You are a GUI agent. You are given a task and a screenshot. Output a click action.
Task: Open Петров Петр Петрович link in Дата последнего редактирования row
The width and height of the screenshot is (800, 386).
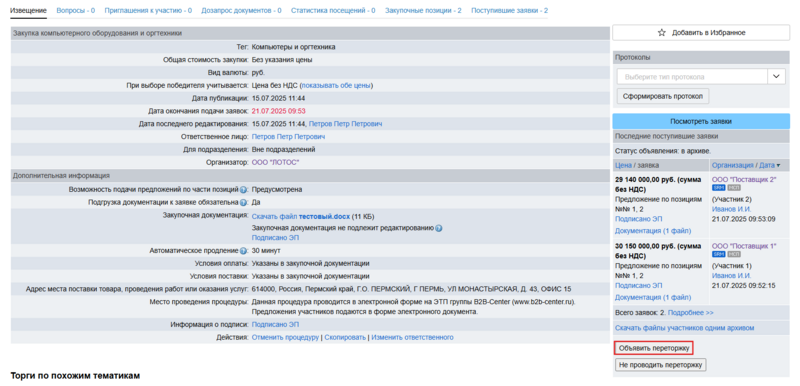coord(345,124)
